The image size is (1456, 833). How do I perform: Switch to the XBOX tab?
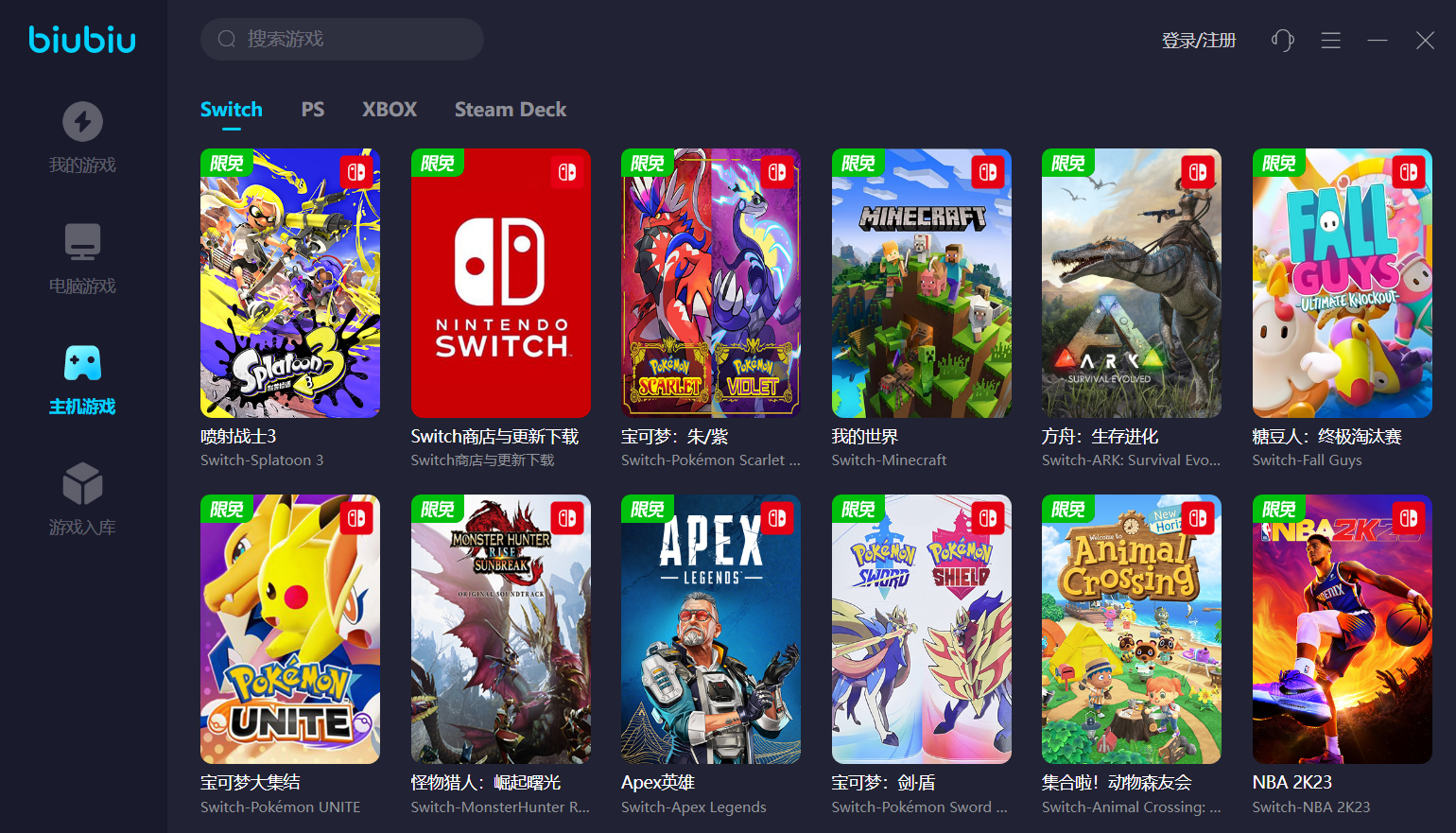(x=390, y=110)
